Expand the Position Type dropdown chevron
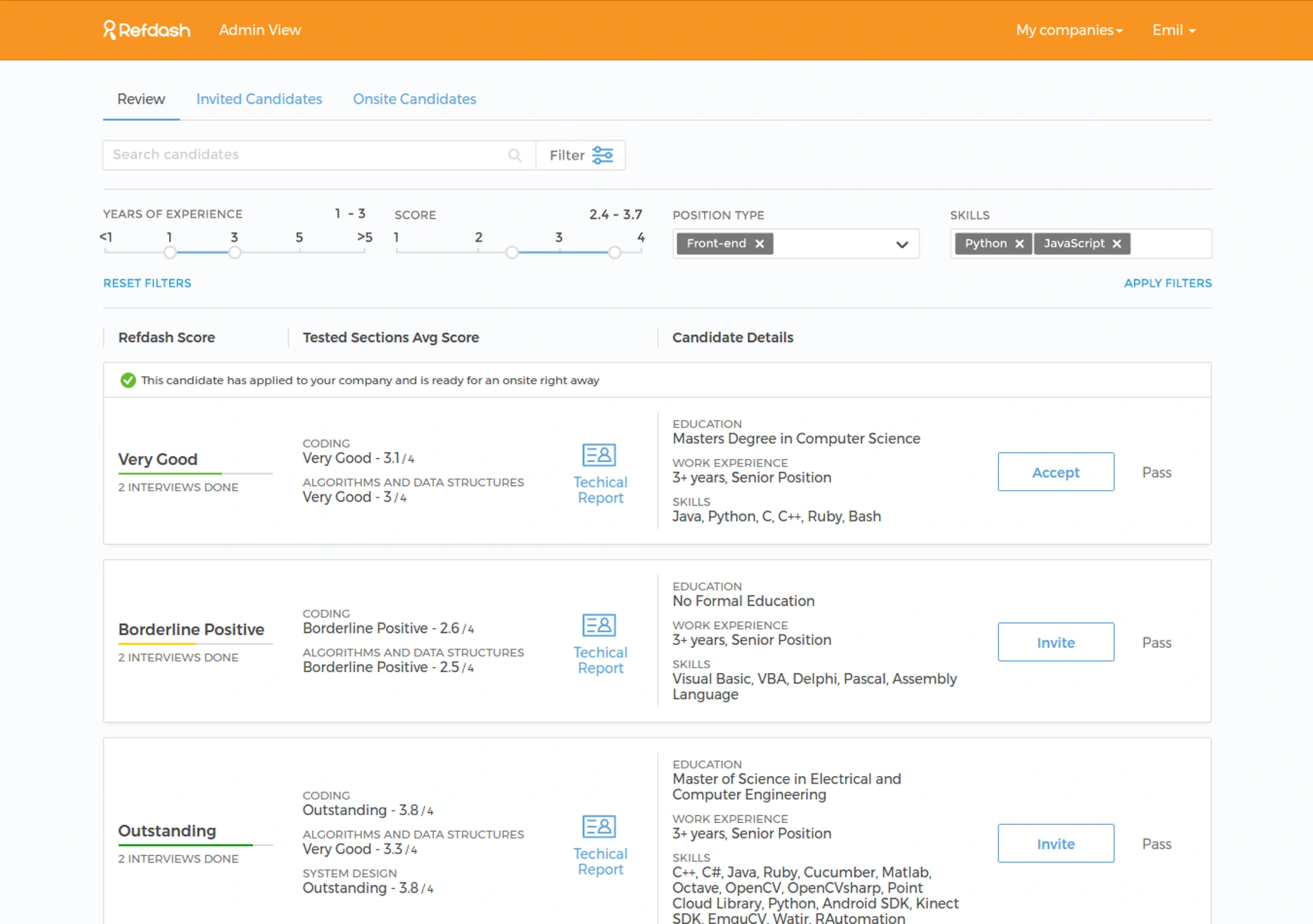Screen dimensions: 1313x924 click(x=902, y=244)
